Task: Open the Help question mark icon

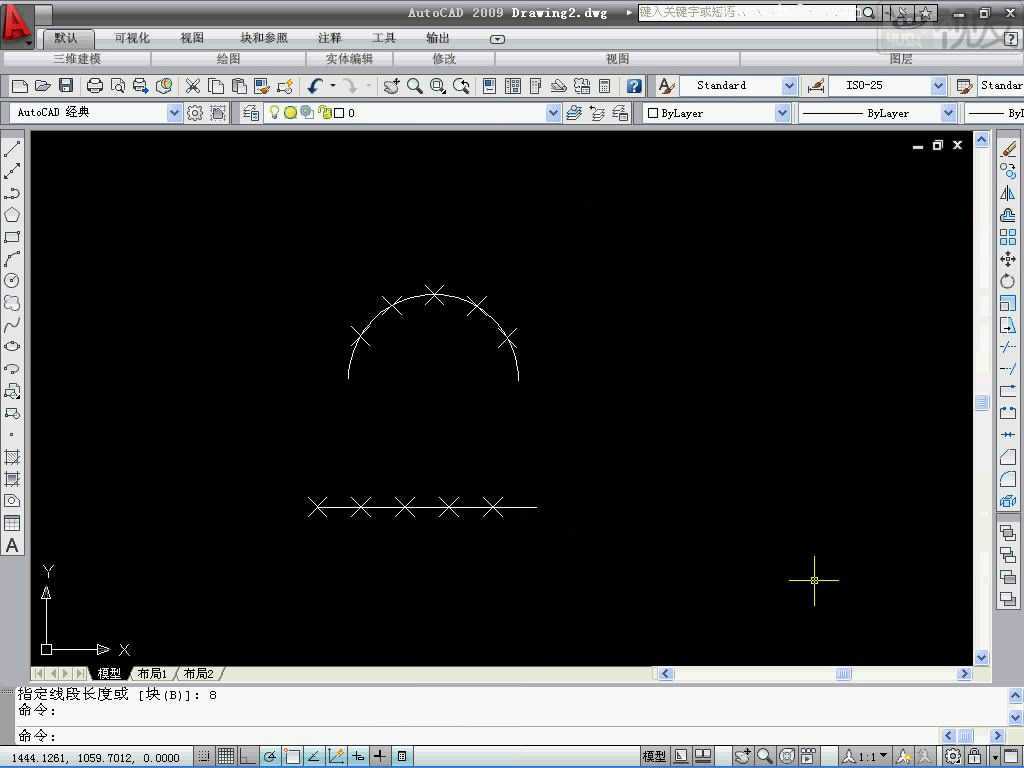Action: 633,86
